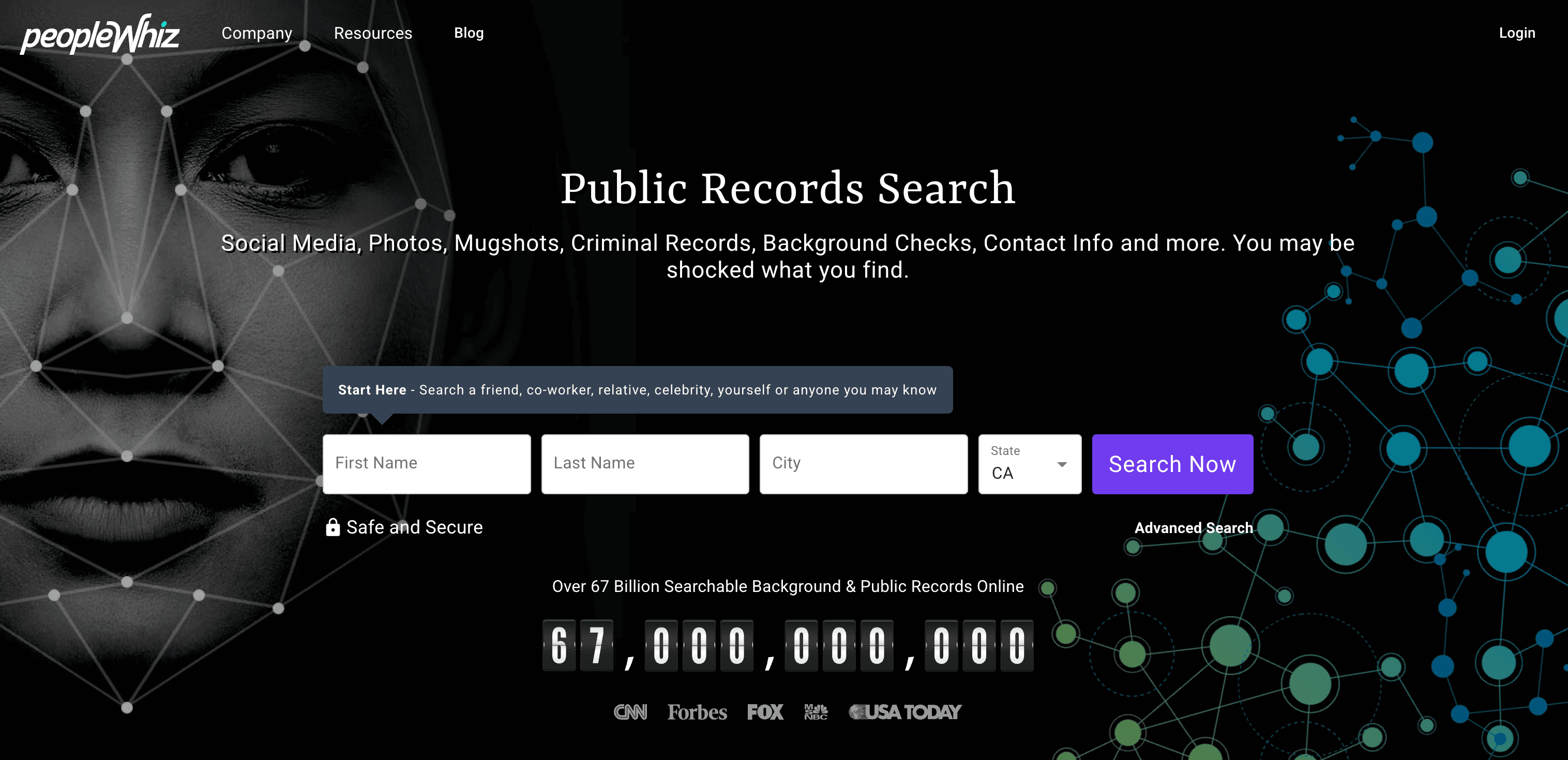Click the State dropdown arrow
The image size is (1568, 760).
[x=1062, y=464]
